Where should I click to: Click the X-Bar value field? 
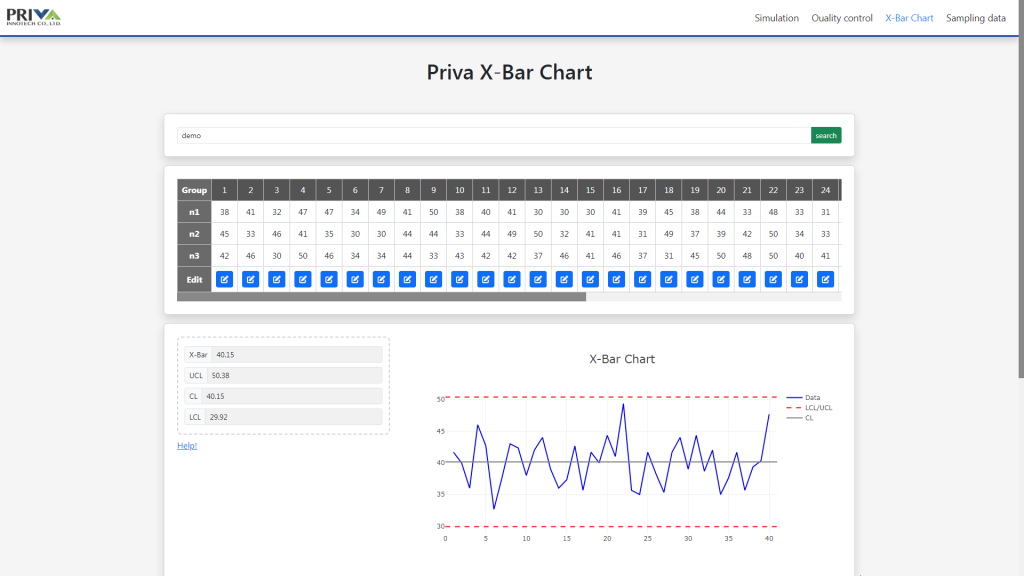pos(297,355)
